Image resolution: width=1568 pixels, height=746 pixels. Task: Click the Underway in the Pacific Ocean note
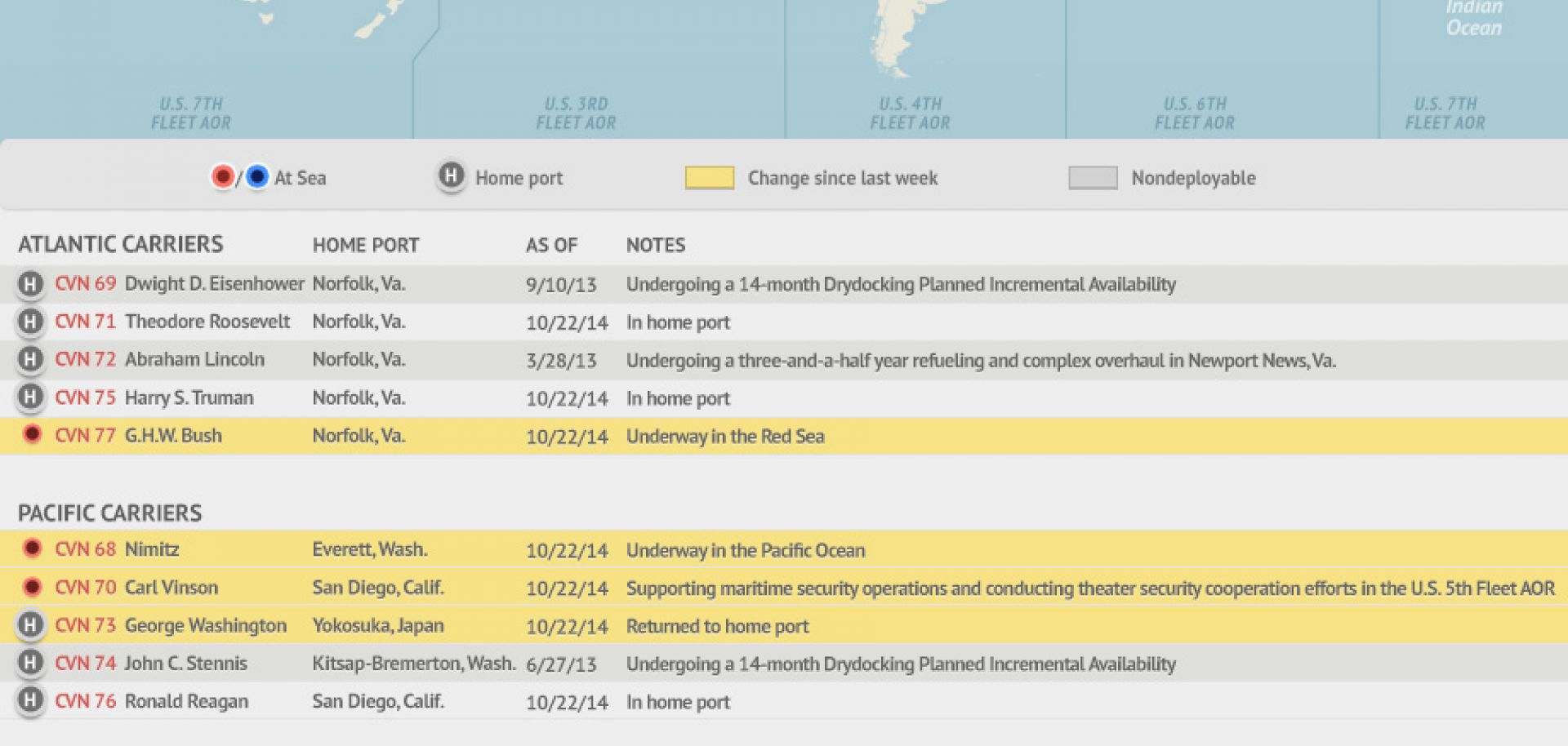tap(746, 550)
